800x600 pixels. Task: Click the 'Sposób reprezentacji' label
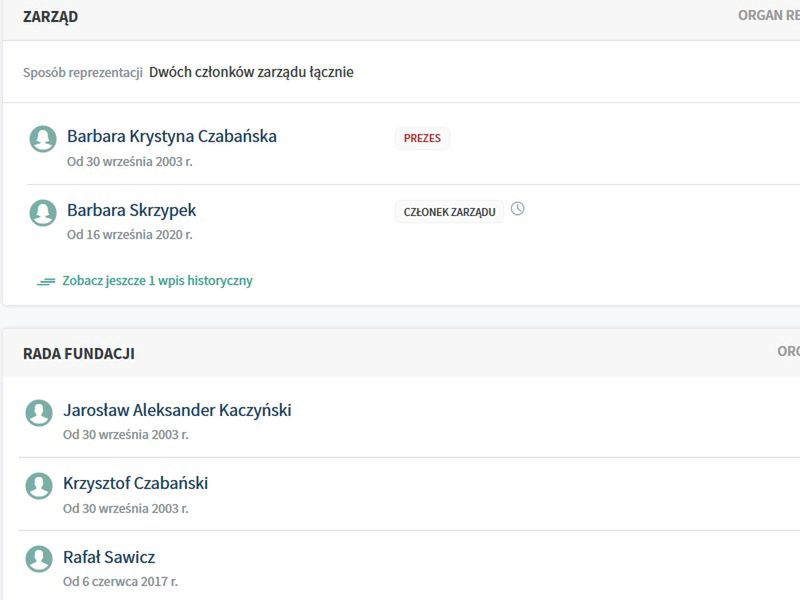(x=83, y=73)
